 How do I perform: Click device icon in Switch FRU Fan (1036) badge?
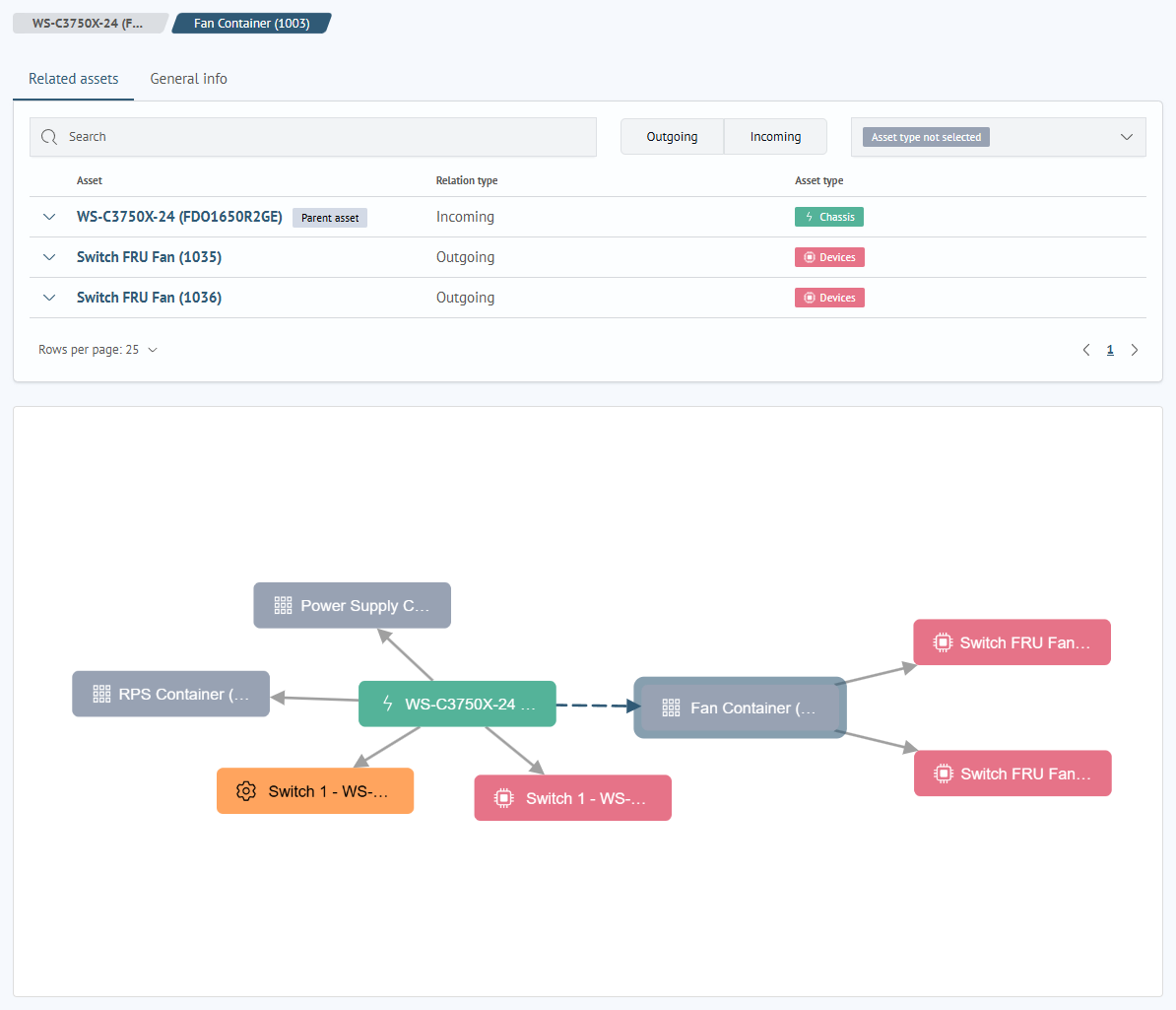coord(810,298)
